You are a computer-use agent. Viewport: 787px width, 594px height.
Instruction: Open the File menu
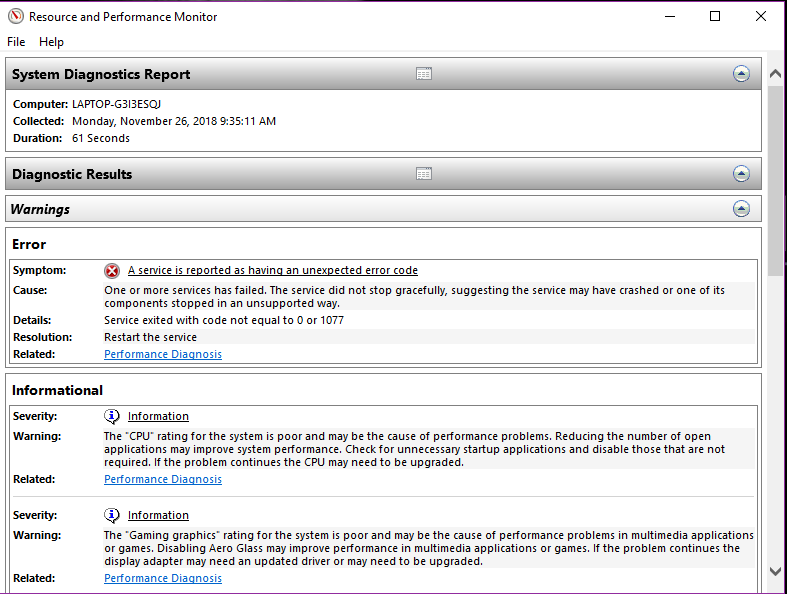[16, 42]
